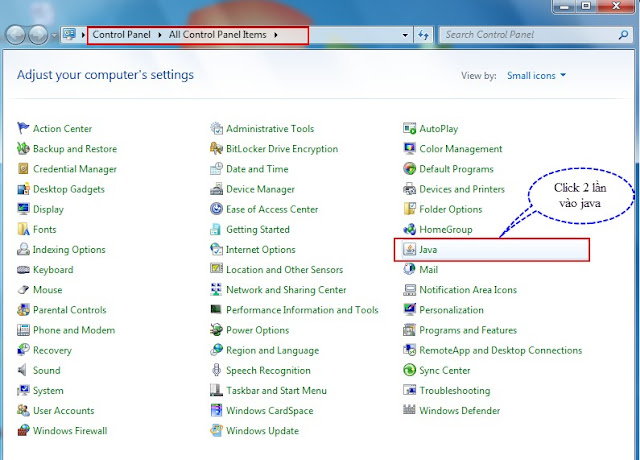Open the Action Center flag icon
Viewport: 640px width, 460px height.
pos(23,128)
